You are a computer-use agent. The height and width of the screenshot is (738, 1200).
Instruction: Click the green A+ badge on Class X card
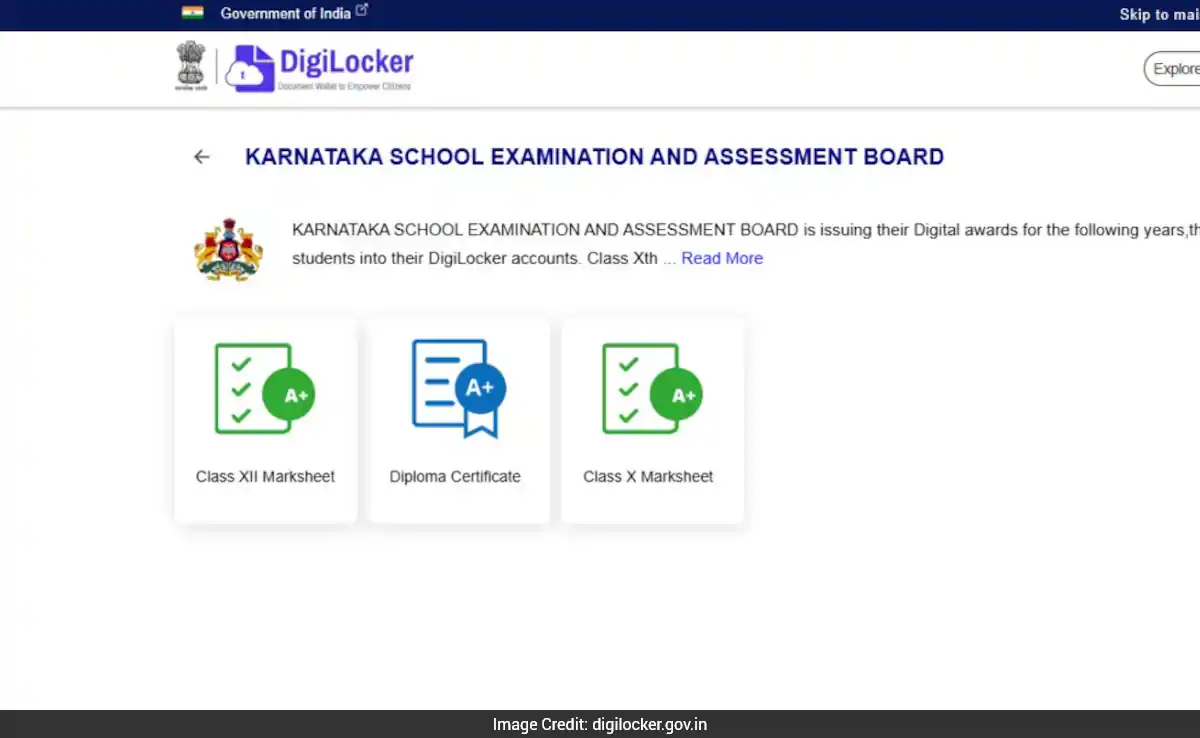click(676, 395)
